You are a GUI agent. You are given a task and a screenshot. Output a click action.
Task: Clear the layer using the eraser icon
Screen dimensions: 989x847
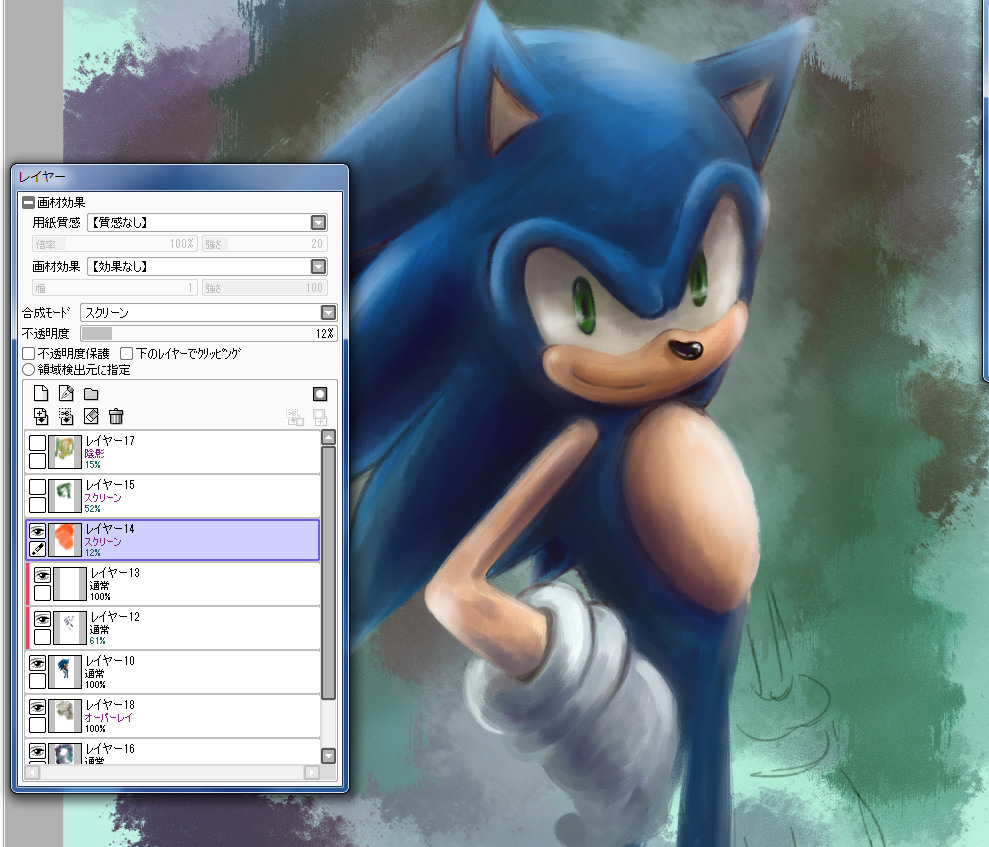(x=91, y=416)
